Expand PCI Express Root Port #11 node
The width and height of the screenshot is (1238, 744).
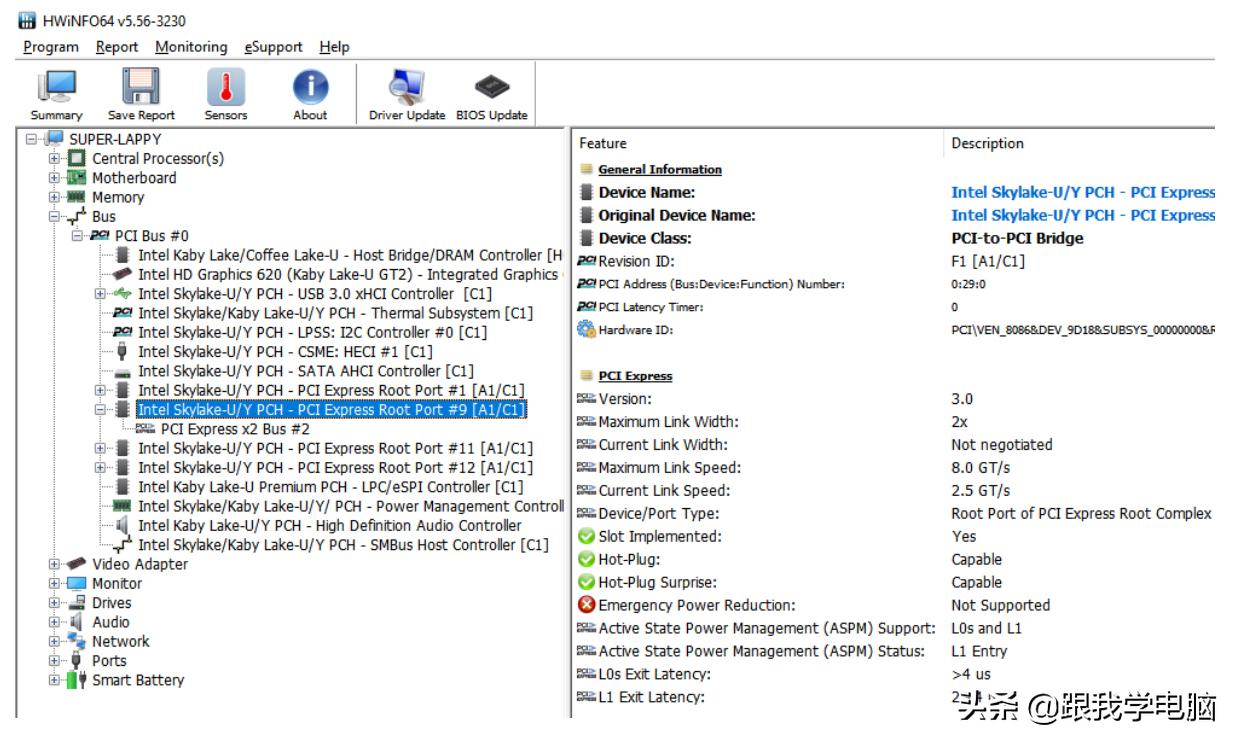point(100,448)
